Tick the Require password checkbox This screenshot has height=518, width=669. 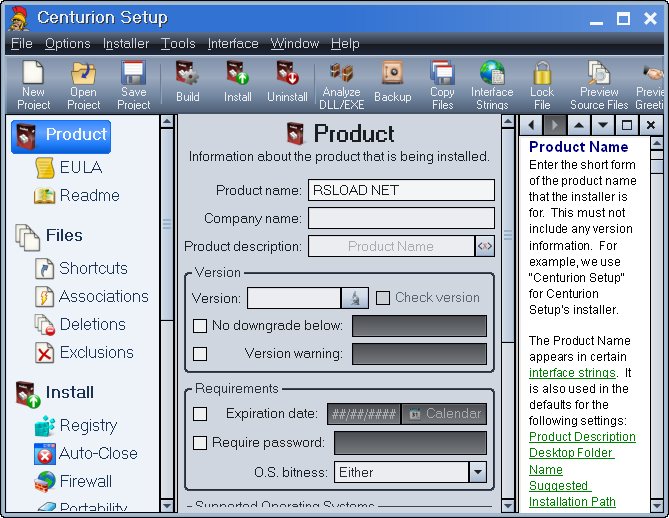pyautogui.click(x=200, y=443)
